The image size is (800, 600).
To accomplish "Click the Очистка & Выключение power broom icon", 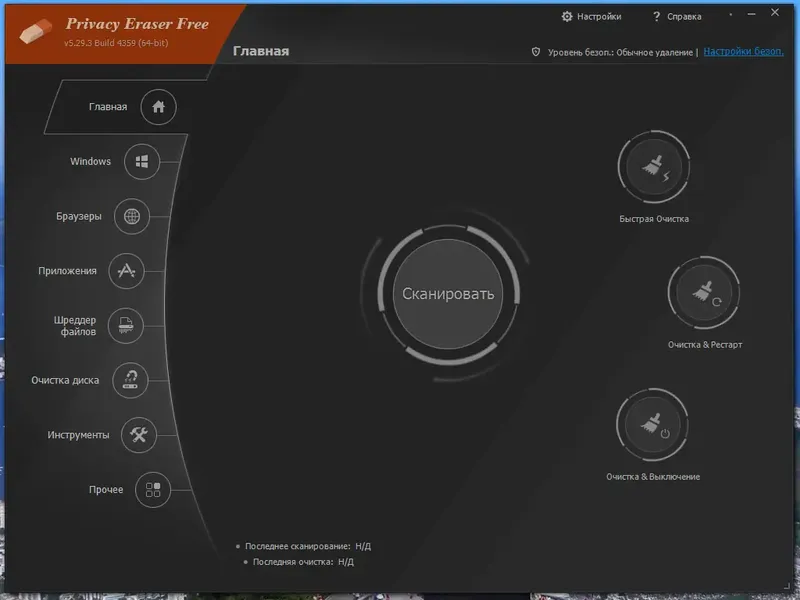I will coord(653,425).
